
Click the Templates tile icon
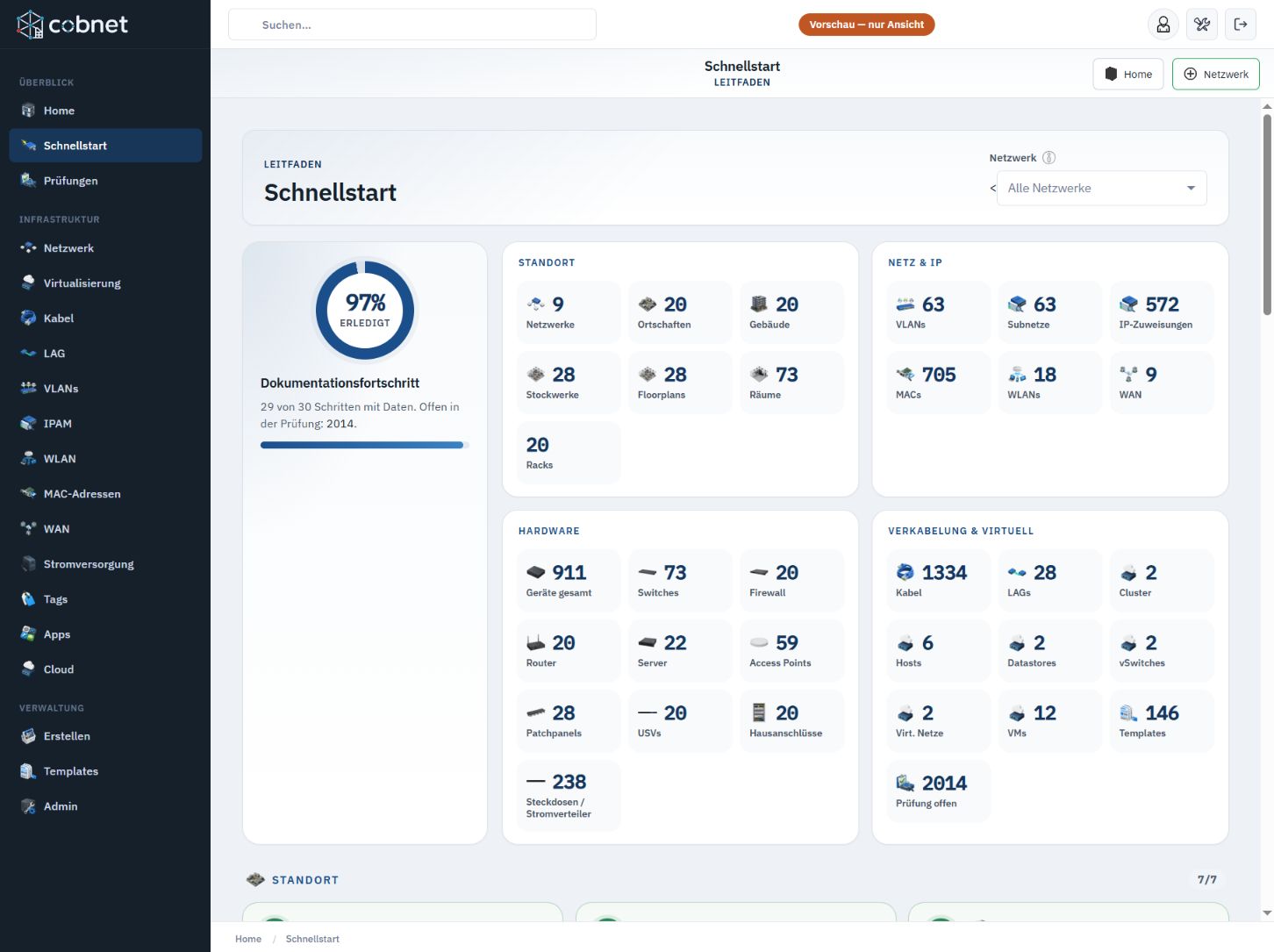pos(1128,712)
